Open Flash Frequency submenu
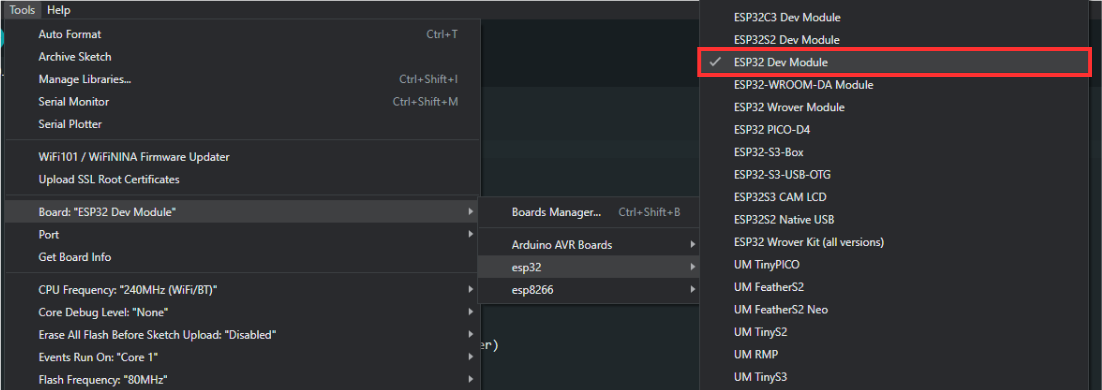Image resolution: width=1102 pixels, height=390 pixels. click(242, 379)
